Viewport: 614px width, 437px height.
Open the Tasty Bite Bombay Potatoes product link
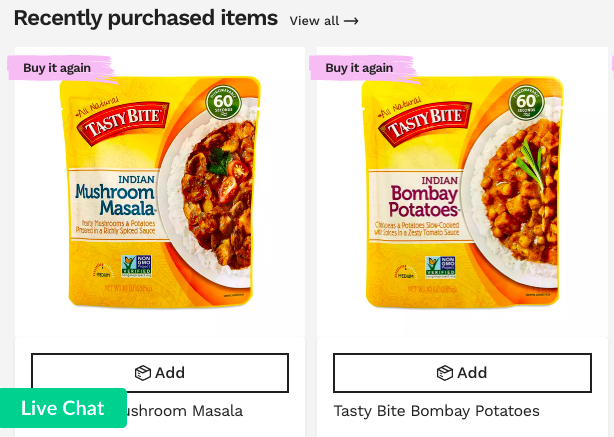click(436, 411)
